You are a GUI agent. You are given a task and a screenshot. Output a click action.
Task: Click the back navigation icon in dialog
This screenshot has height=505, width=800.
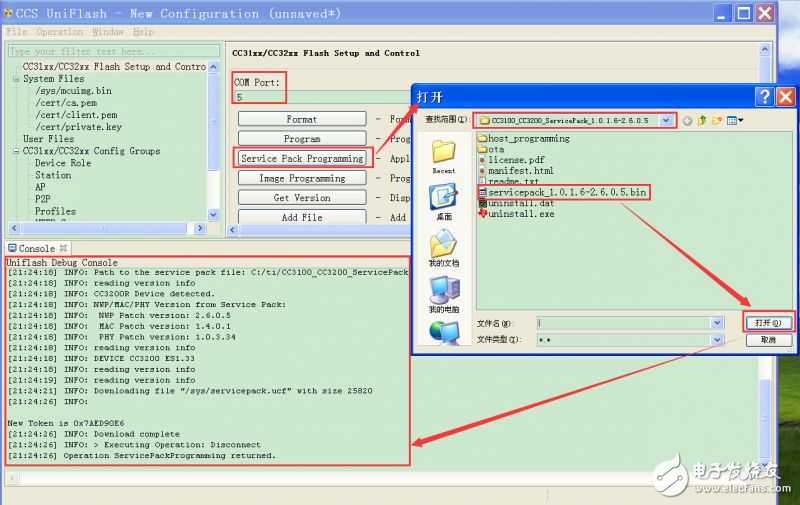tap(687, 121)
